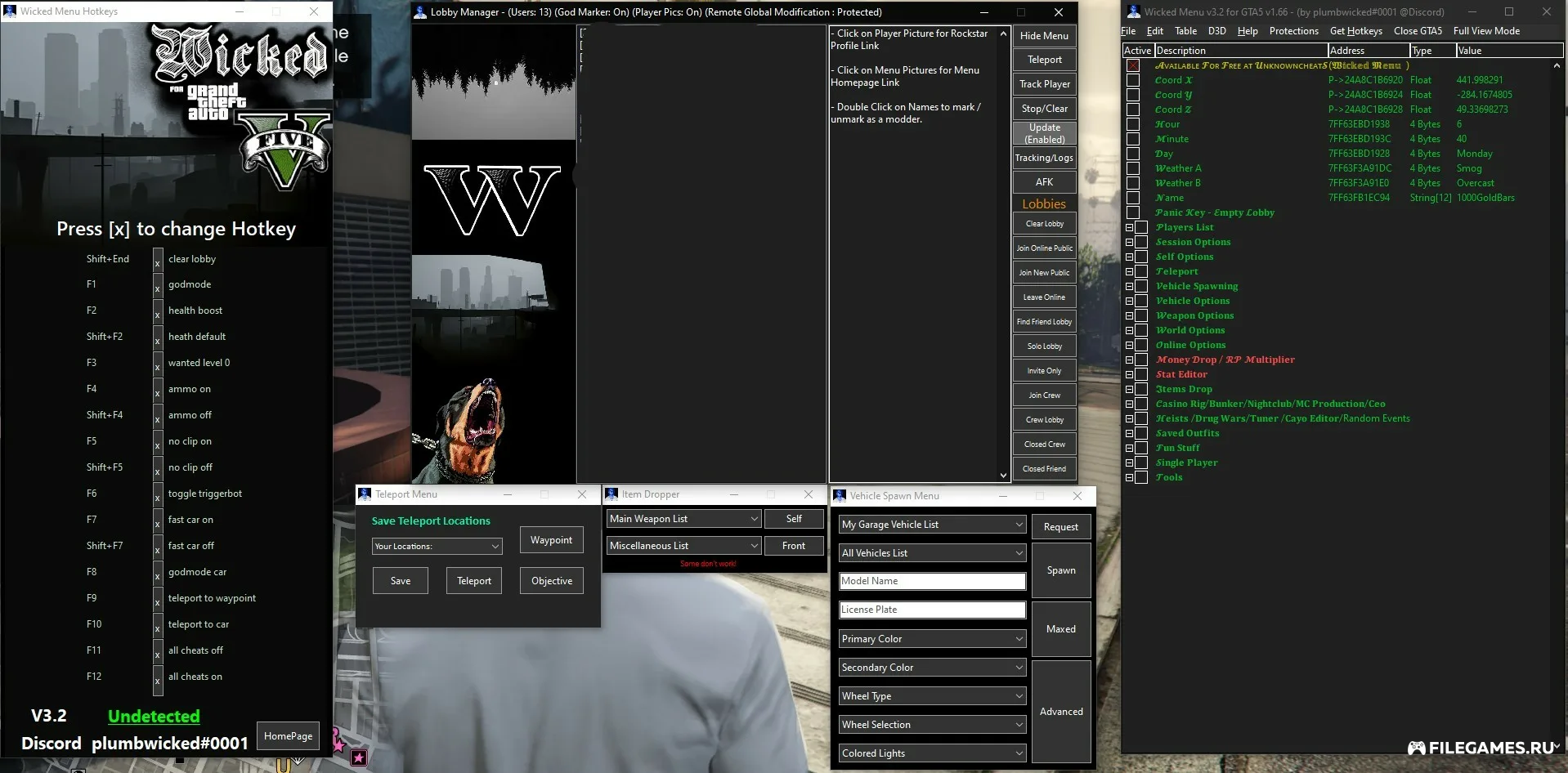Tick the Tools row checkbox

tap(1141, 477)
